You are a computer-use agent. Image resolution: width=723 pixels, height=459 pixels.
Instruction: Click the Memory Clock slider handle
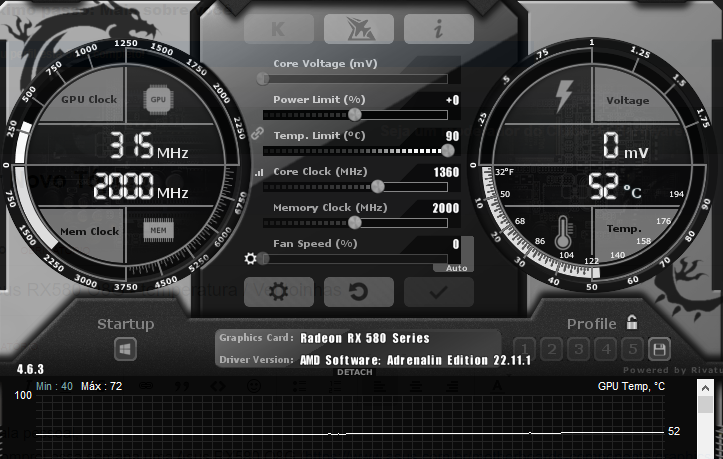coord(355,222)
